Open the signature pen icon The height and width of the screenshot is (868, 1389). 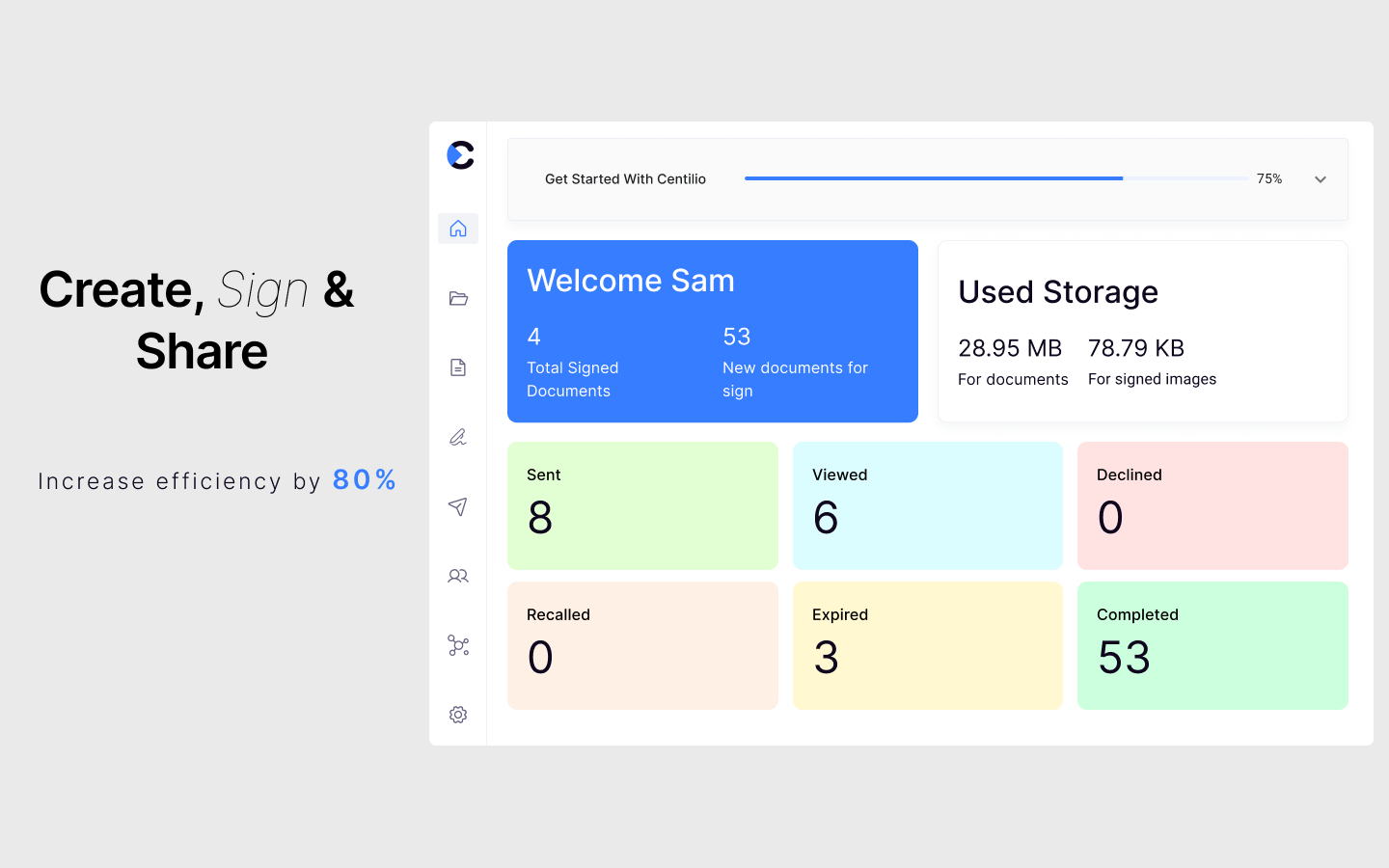[x=458, y=437]
